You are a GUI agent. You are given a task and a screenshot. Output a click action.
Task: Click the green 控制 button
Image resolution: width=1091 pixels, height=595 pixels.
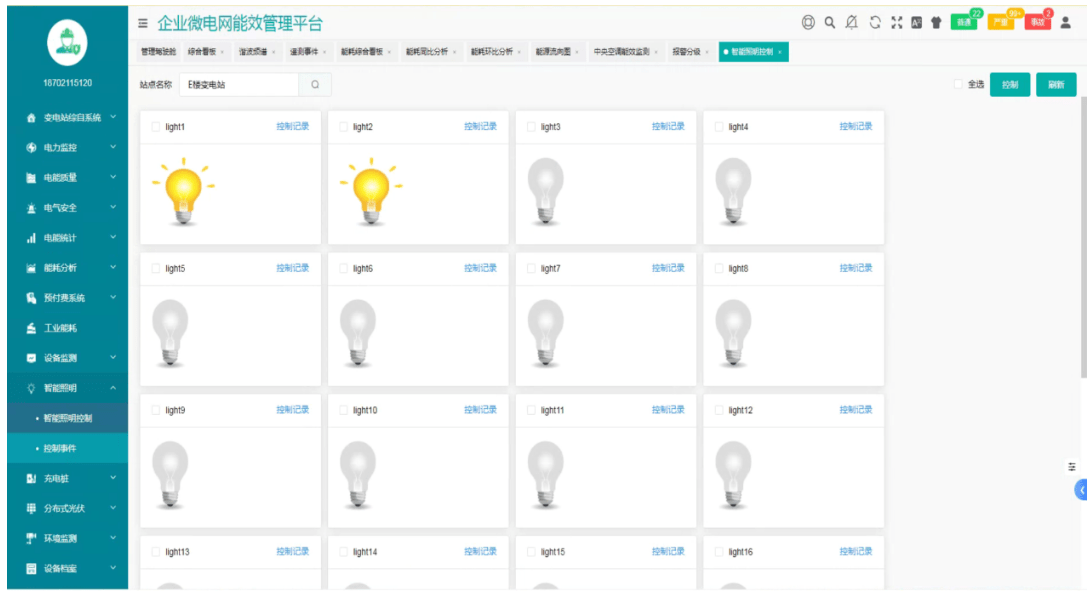click(x=1010, y=85)
